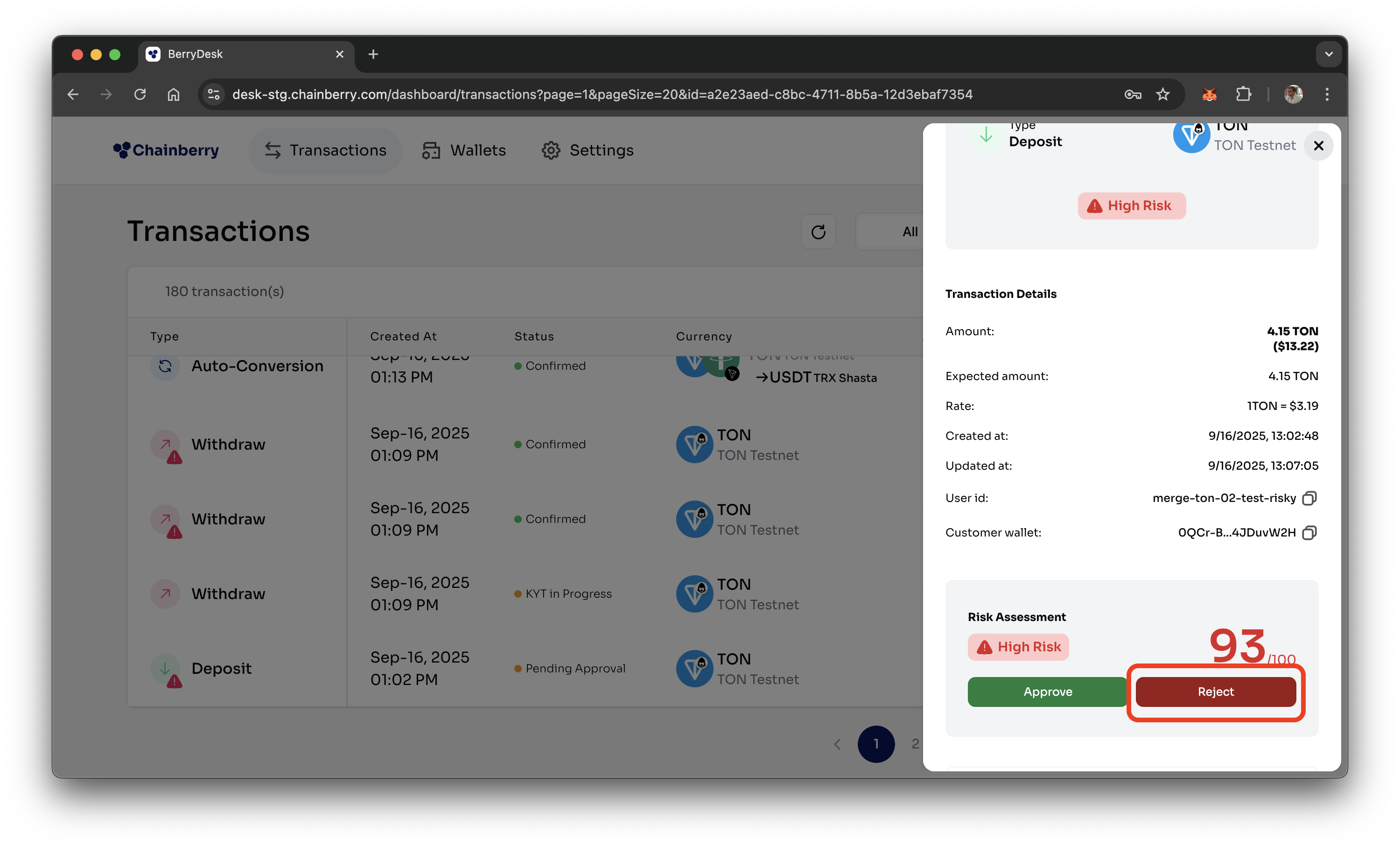The width and height of the screenshot is (1400, 847).
Task: Reject the high risk deposit
Action: (x=1215, y=692)
